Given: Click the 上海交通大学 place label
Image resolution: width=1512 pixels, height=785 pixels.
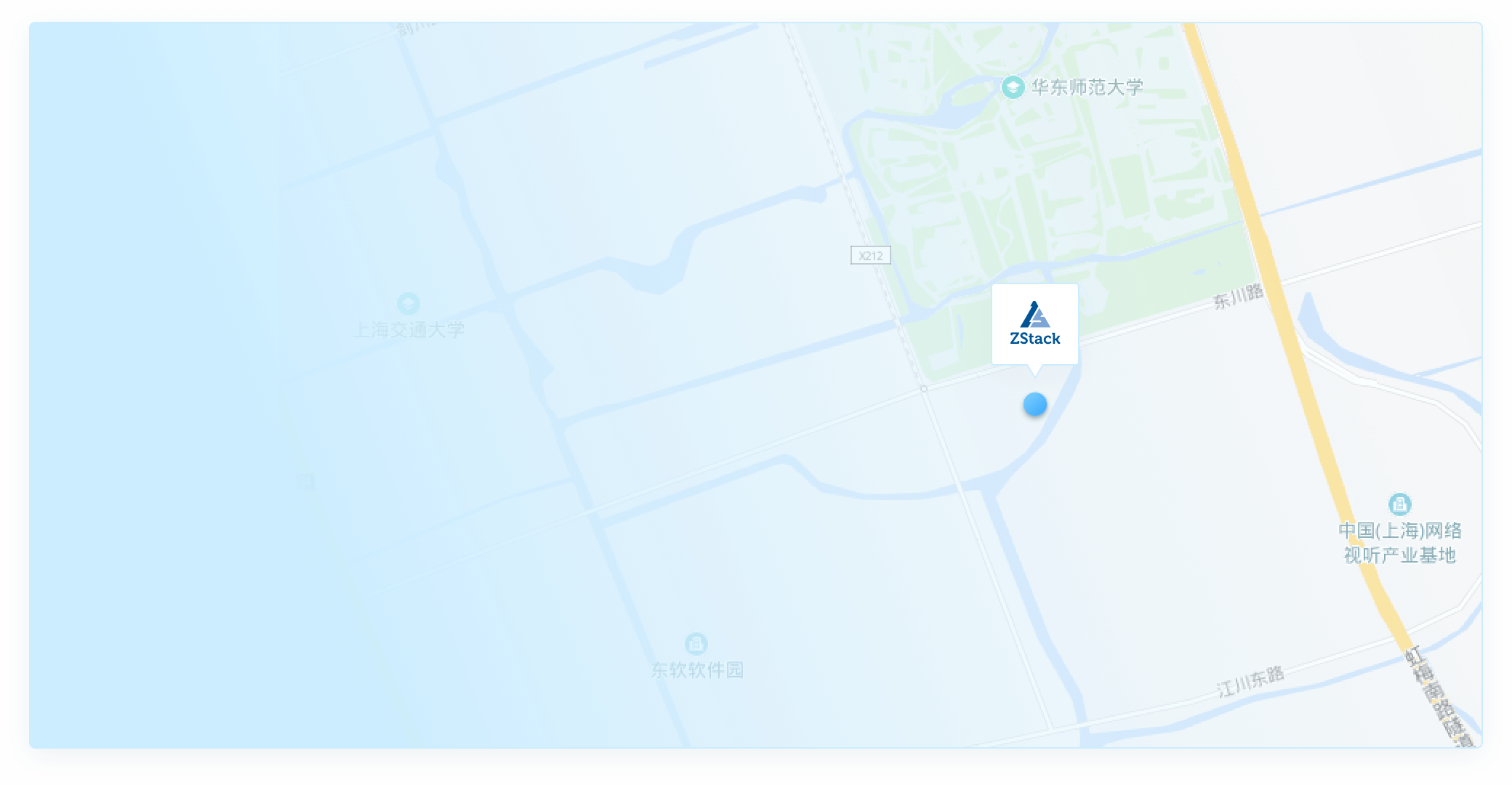Looking at the screenshot, I should (409, 330).
